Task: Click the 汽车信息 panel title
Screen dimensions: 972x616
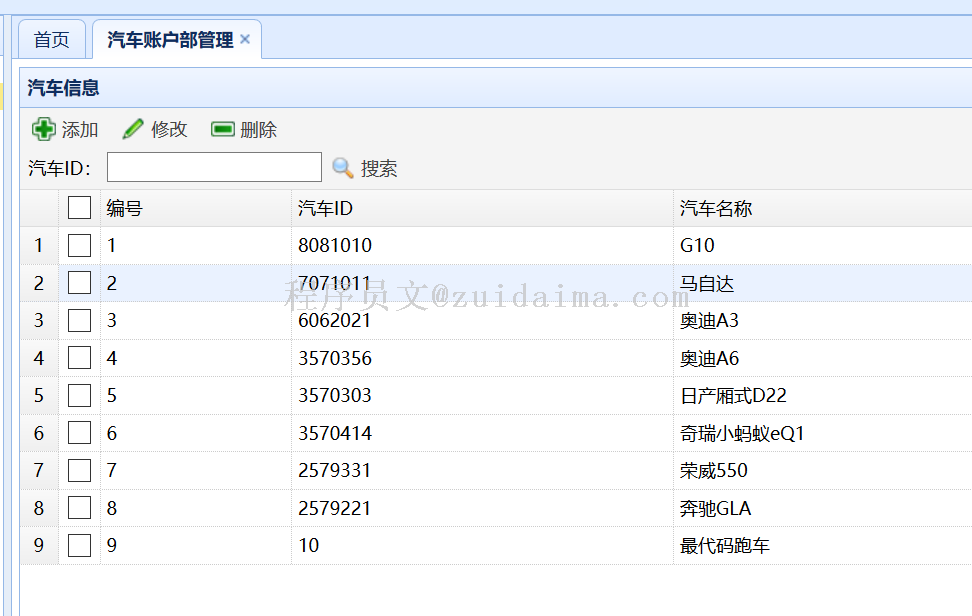Action: coord(63,88)
